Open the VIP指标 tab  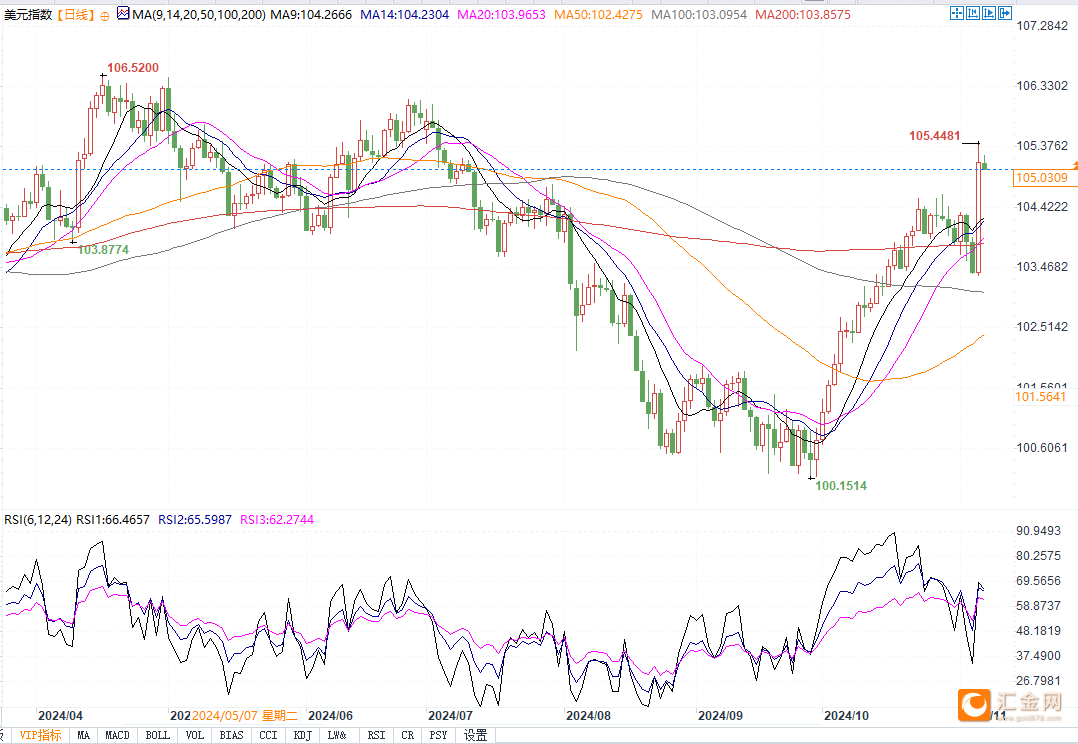(x=40, y=735)
